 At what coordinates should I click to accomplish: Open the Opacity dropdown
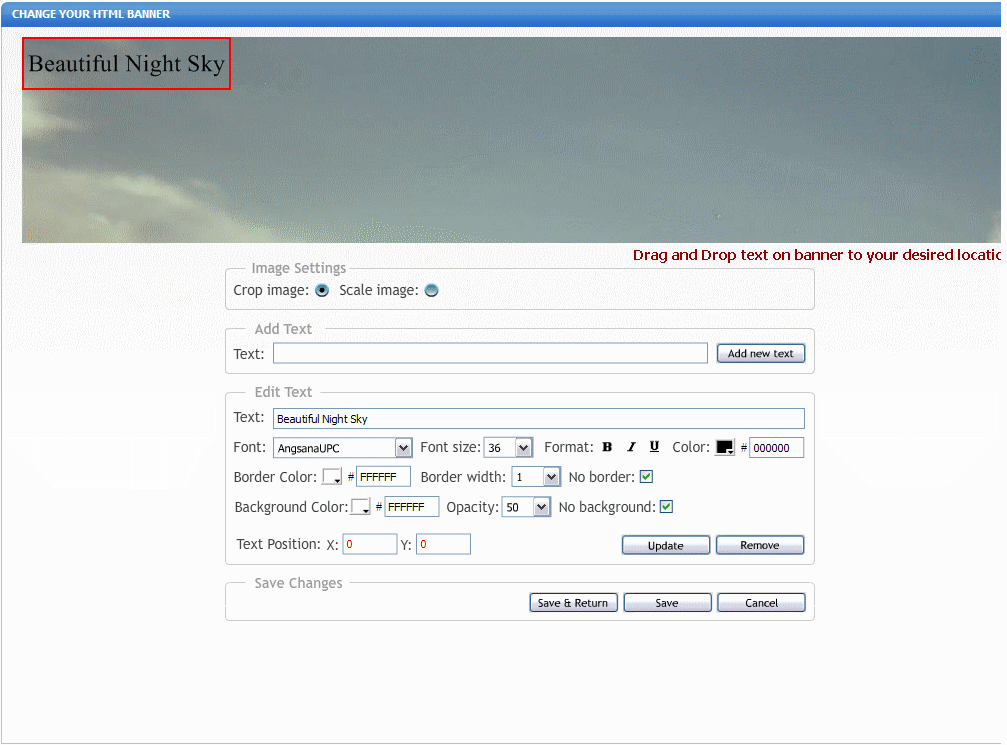click(526, 507)
